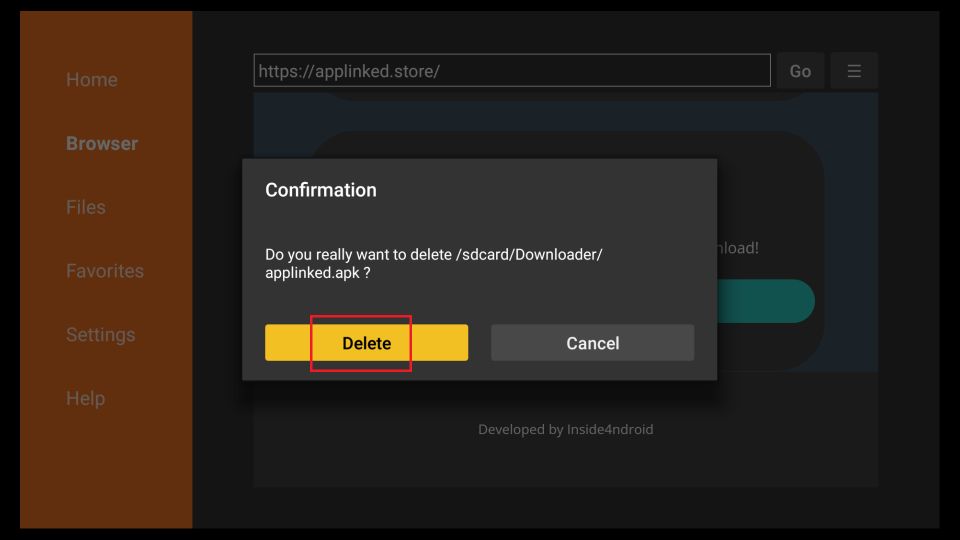The height and width of the screenshot is (540, 960).
Task: Select the applinked.store URL field
Action: pos(512,70)
